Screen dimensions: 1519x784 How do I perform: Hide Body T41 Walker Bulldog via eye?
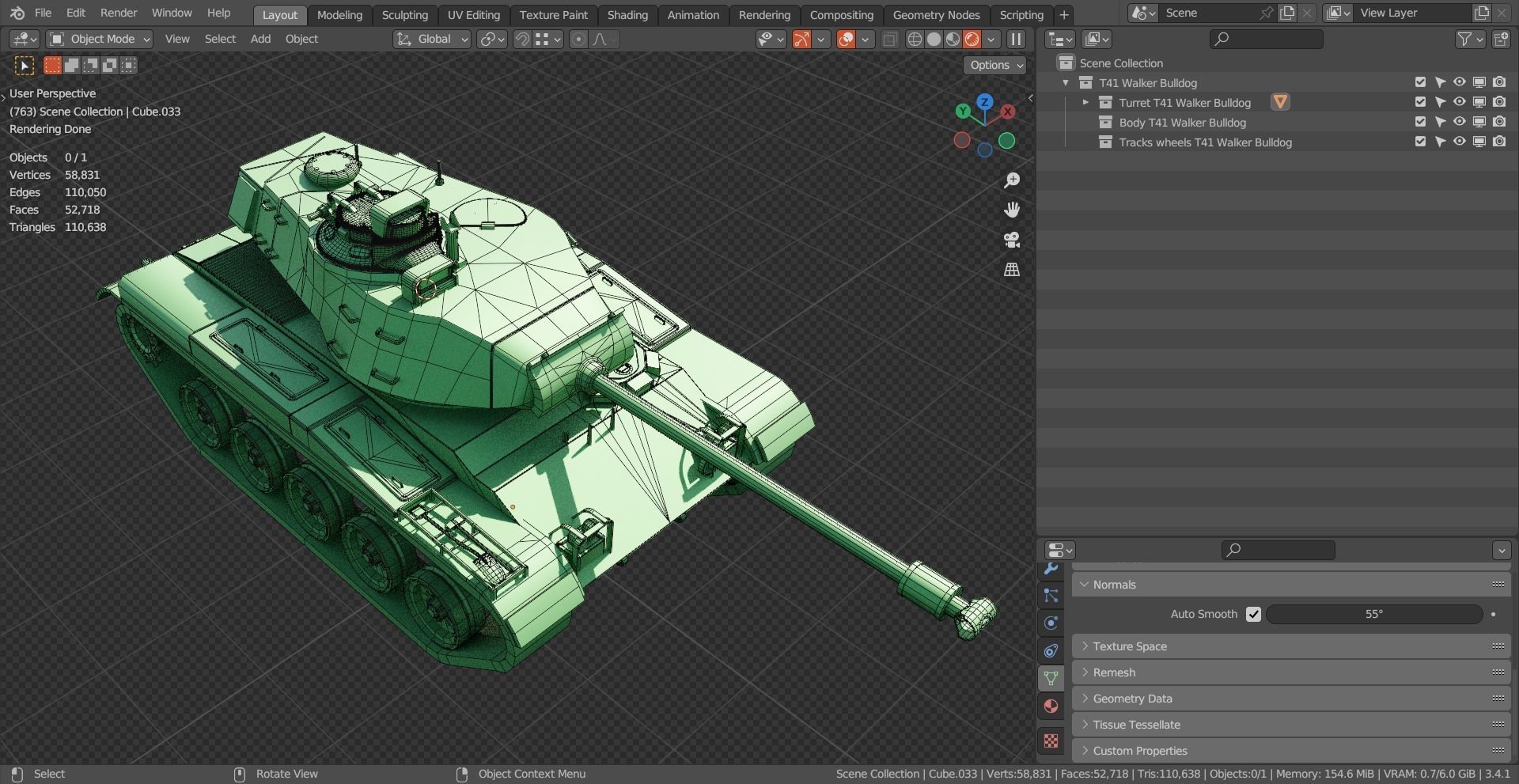(x=1460, y=122)
